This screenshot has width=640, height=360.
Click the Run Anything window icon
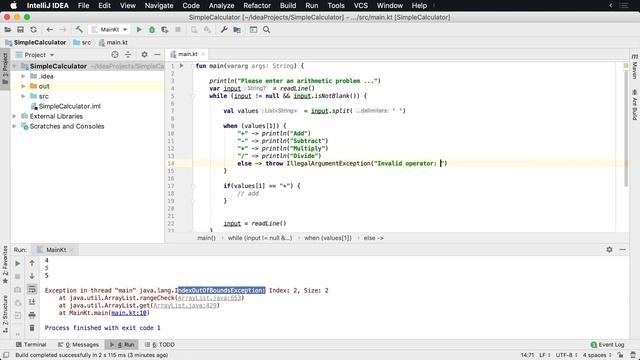click(x=253, y=29)
